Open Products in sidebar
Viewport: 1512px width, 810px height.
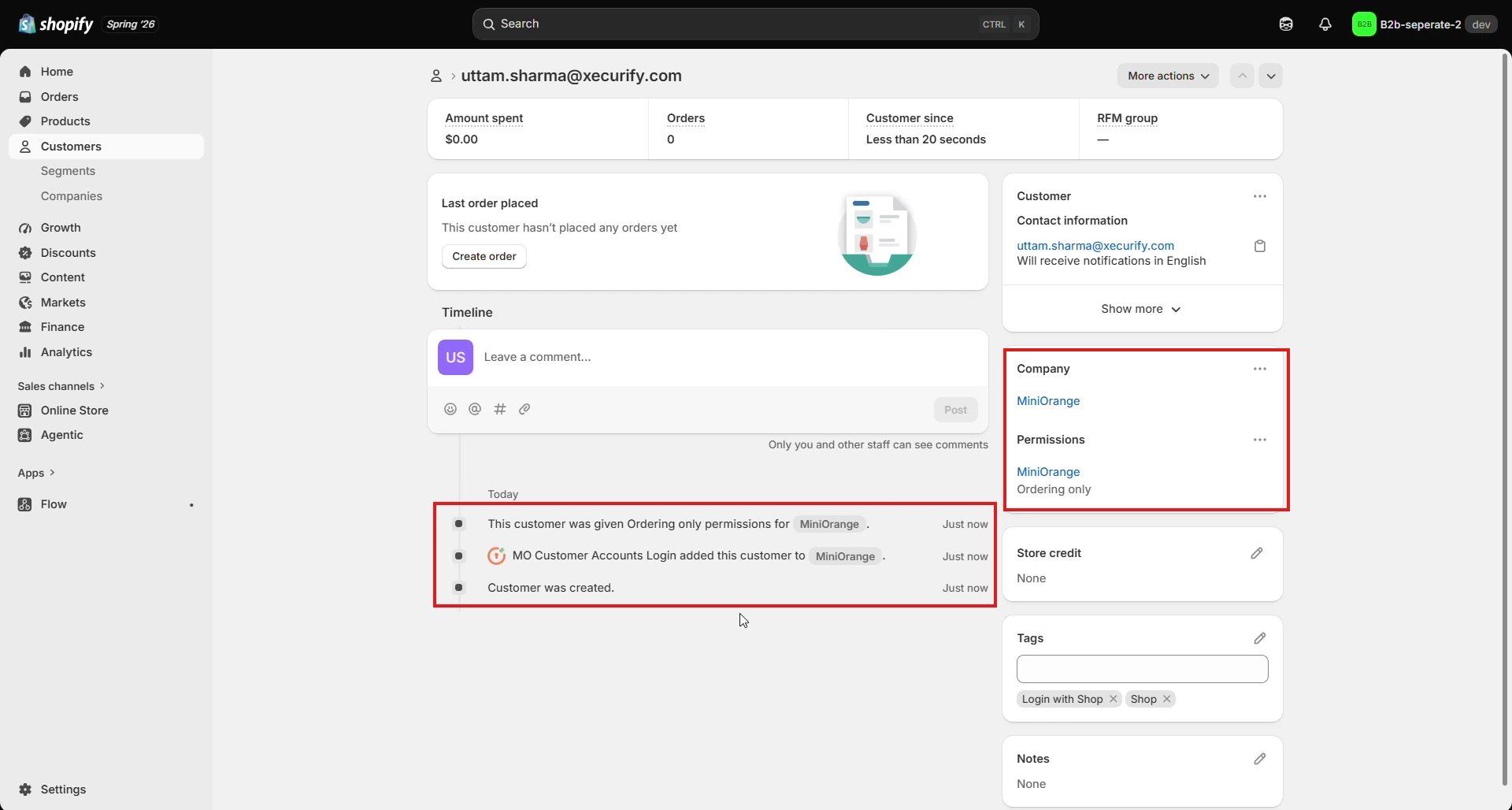pos(106,121)
